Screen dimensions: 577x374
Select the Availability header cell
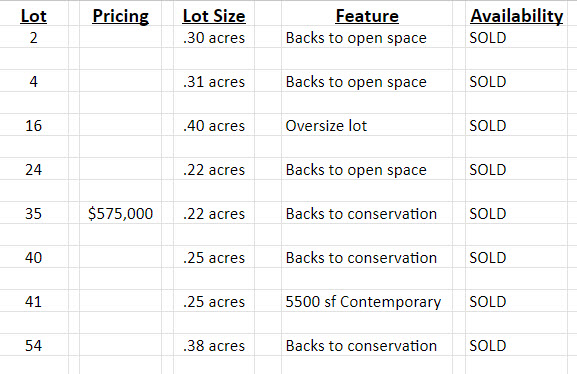pos(517,16)
